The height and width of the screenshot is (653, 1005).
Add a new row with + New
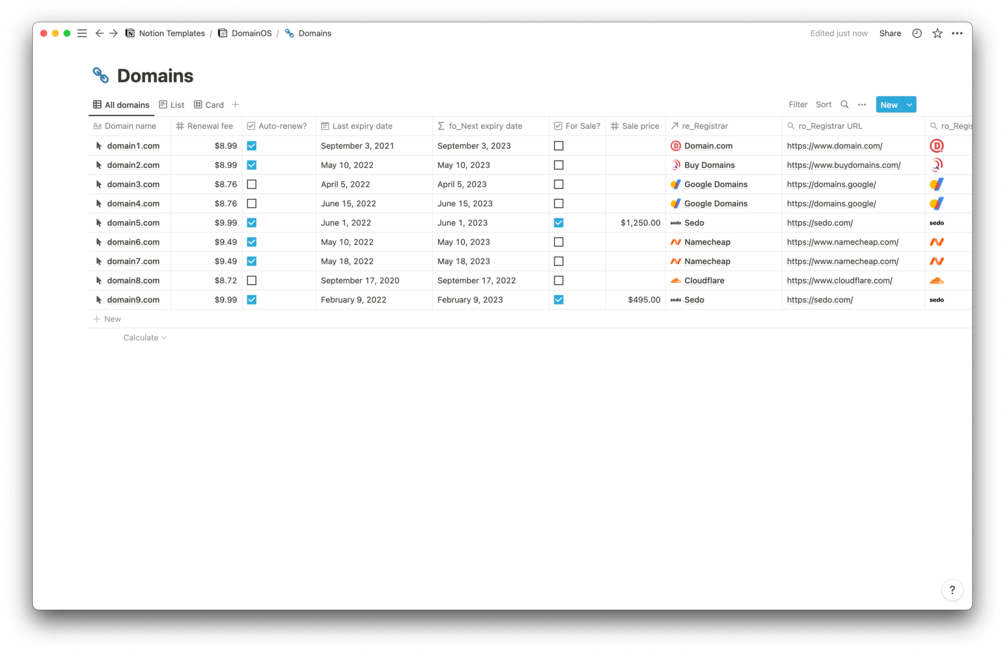click(107, 318)
